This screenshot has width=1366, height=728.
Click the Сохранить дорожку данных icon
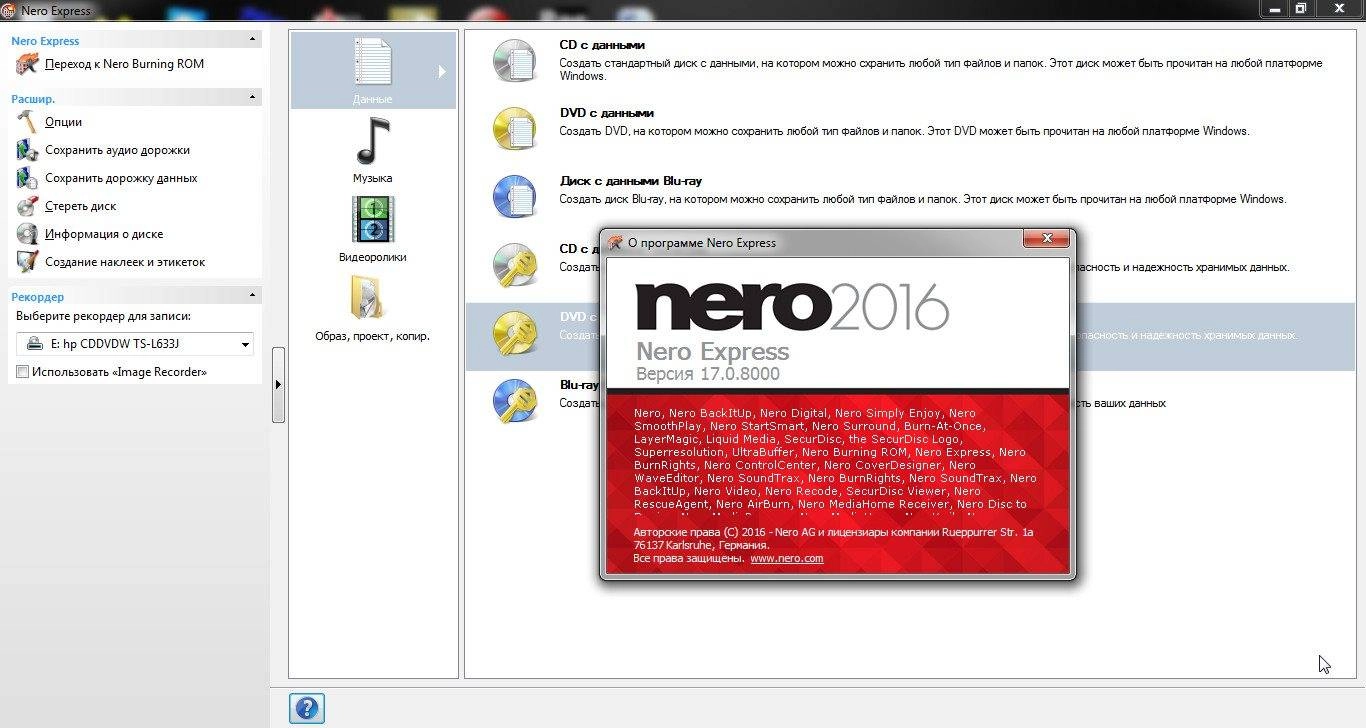27,178
